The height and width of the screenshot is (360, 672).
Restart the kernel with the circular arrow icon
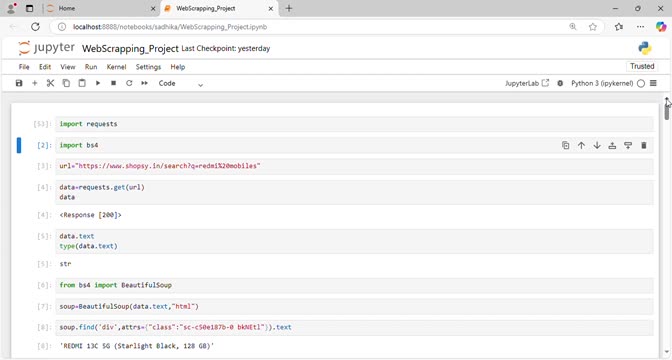click(129, 83)
